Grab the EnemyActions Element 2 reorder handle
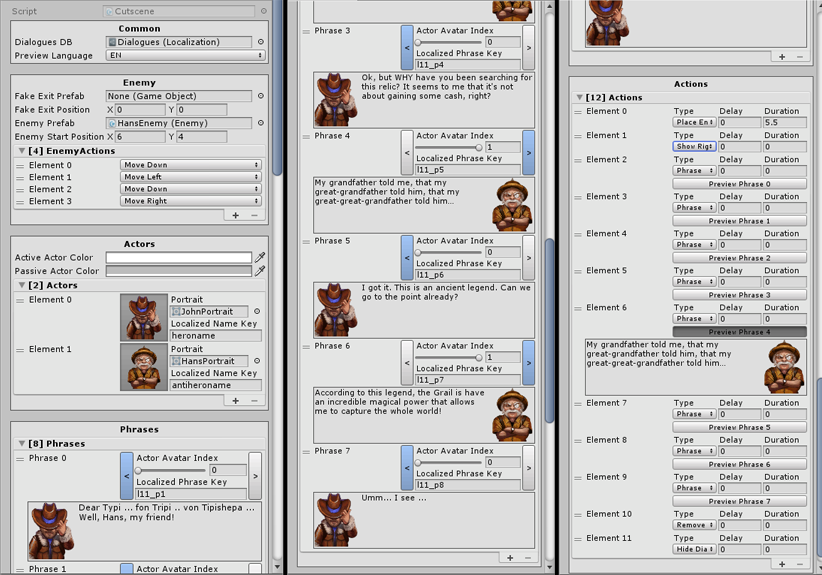Viewport: 822px width, 575px height. pyautogui.click(x=20, y=190)
